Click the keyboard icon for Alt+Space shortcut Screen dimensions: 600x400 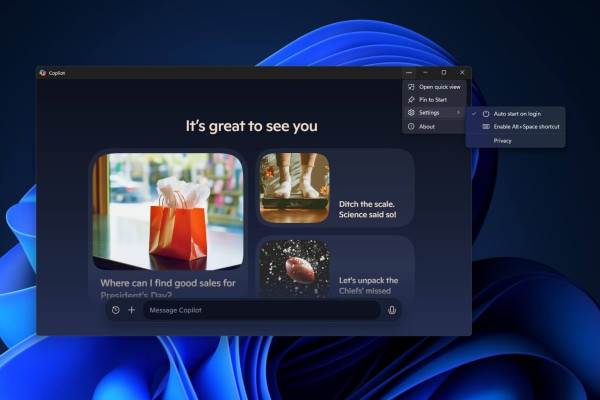tap(486, 127)
